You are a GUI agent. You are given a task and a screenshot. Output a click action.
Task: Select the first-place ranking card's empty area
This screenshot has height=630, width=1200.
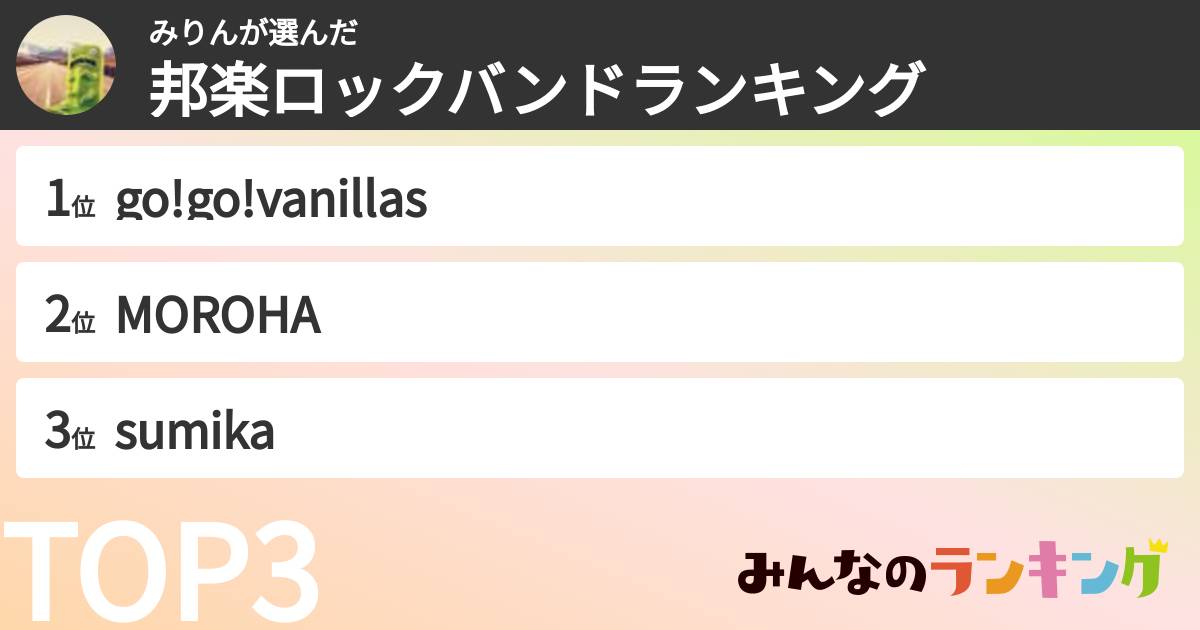coord(800,197)
